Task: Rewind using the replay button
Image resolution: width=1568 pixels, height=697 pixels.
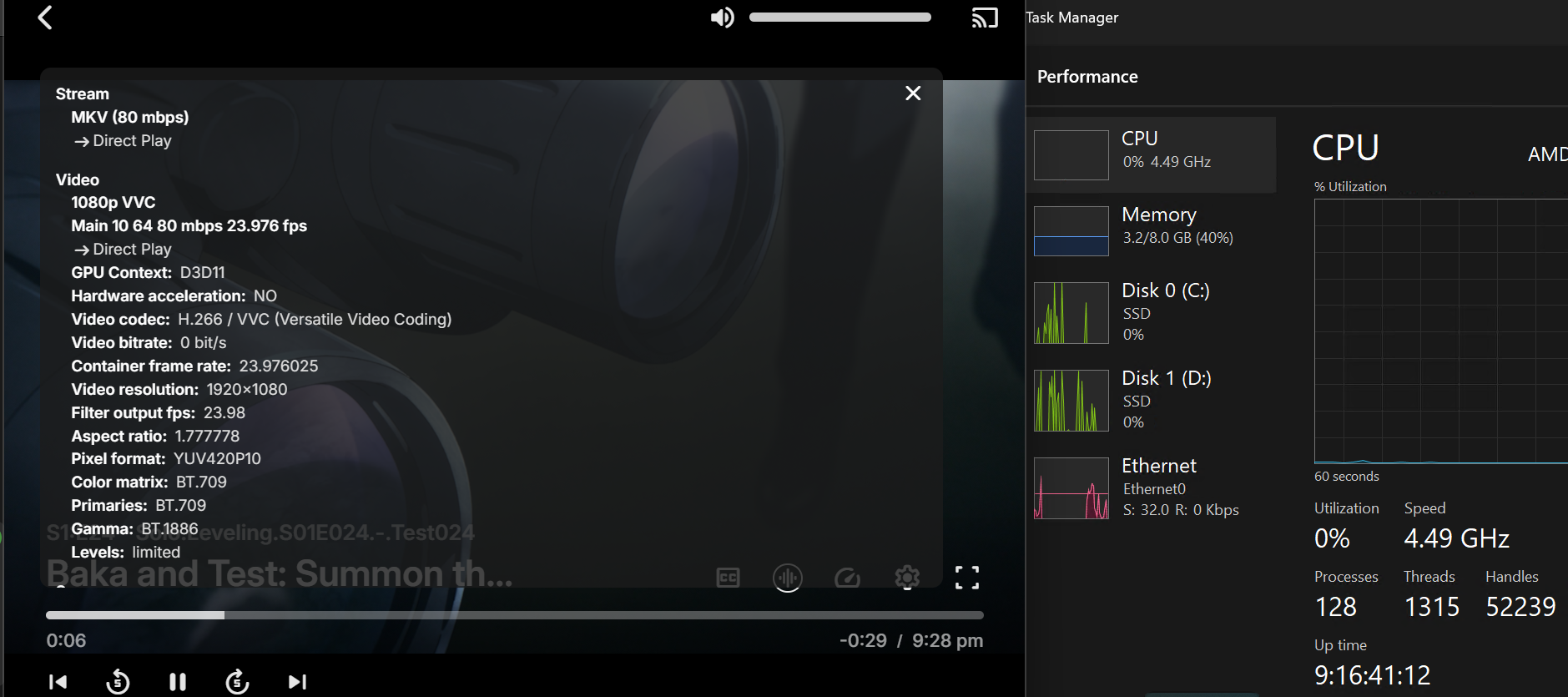Action: tap(118, 682)
